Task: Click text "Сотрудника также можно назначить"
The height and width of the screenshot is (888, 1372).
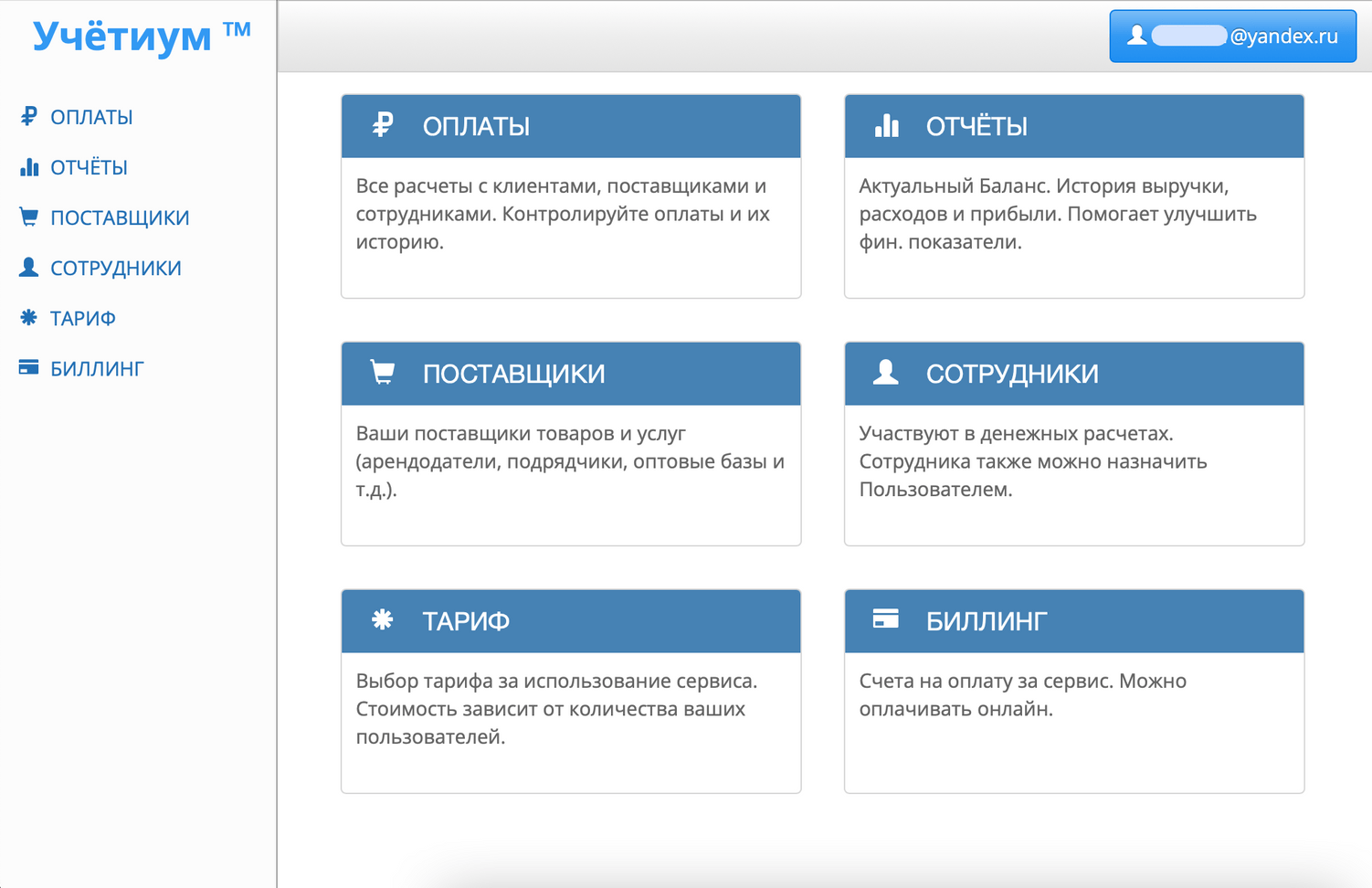Action: coord(1033,462)
